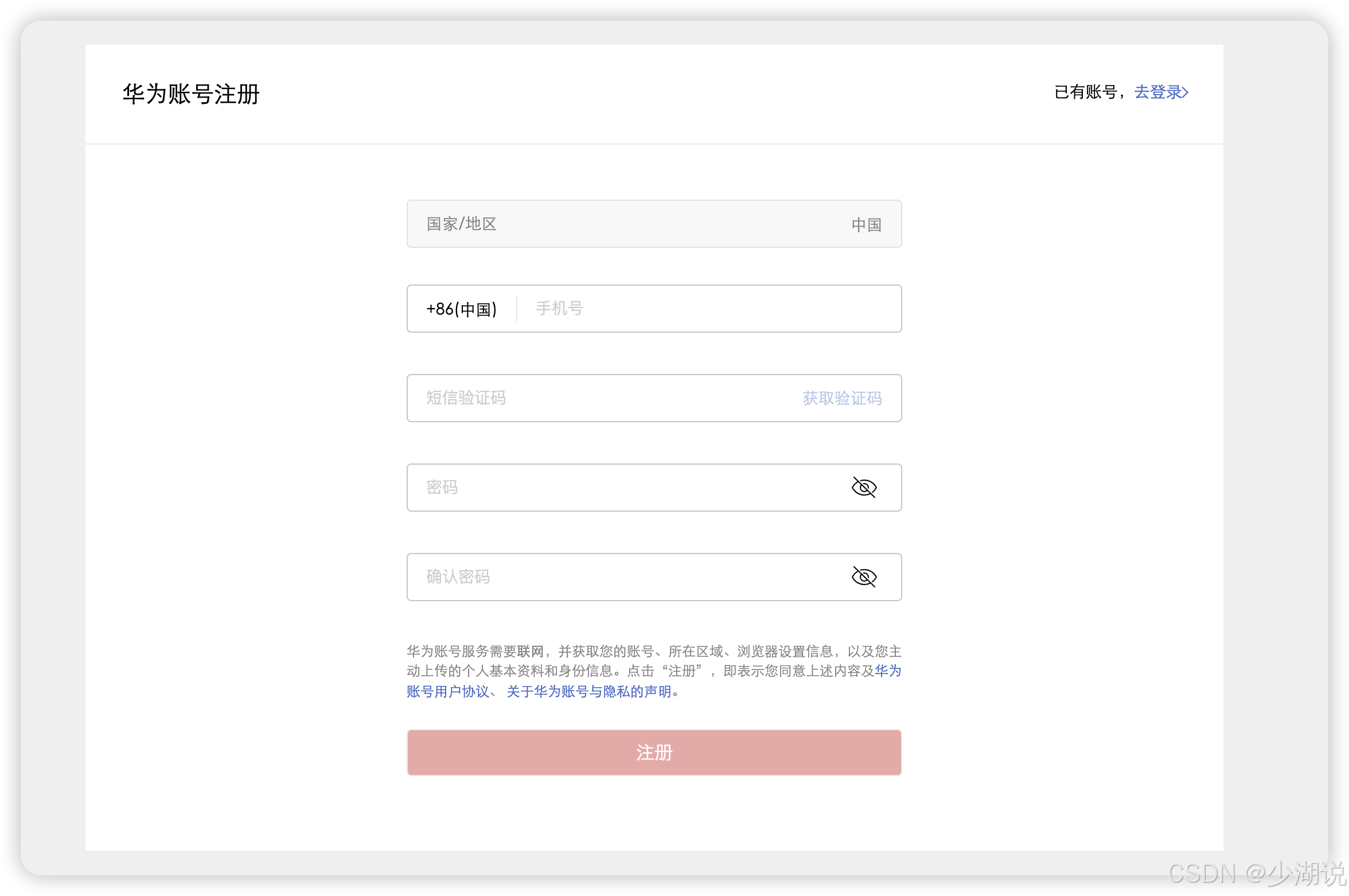This screenshot has width=1349, height=896.
Task: Open the +86(中国) phone prefix selector
Action: click(461, 309)
